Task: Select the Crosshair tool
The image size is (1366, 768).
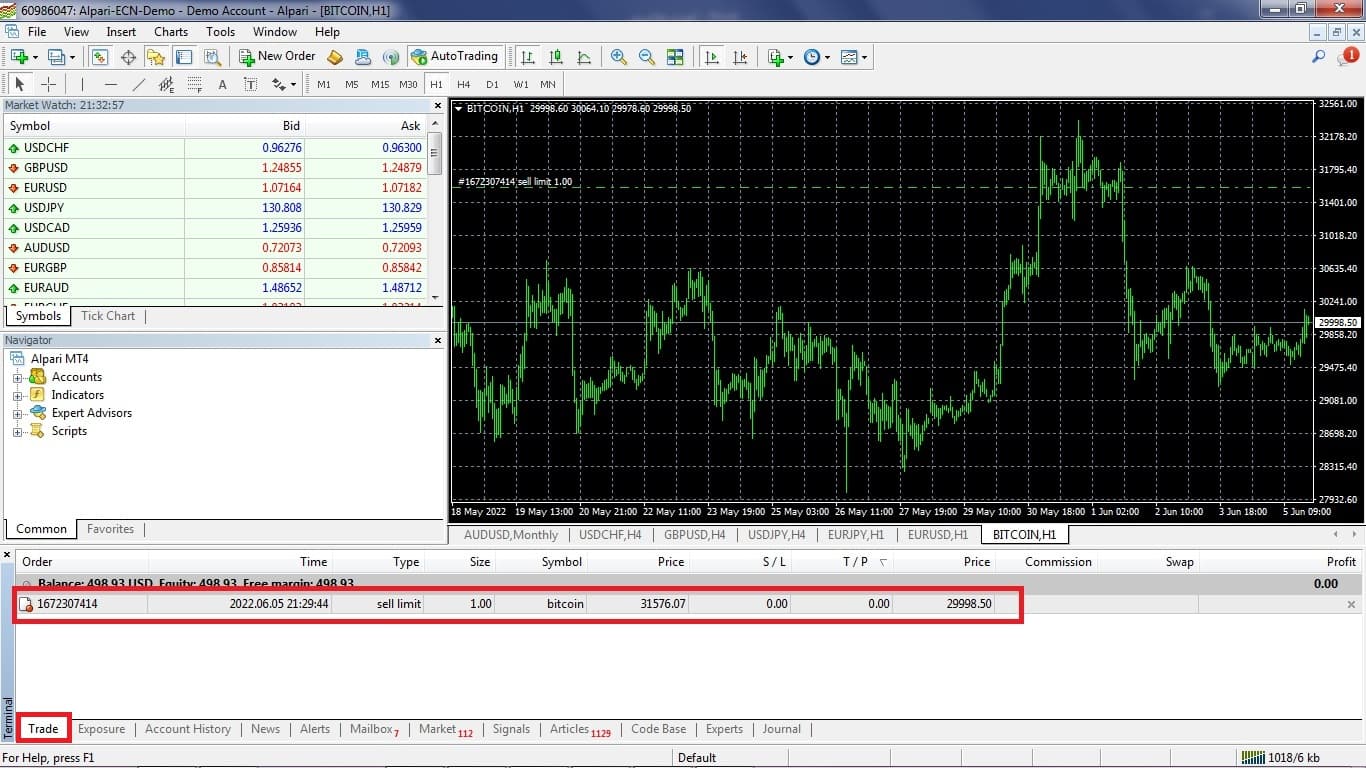Action: coord(48,85)
